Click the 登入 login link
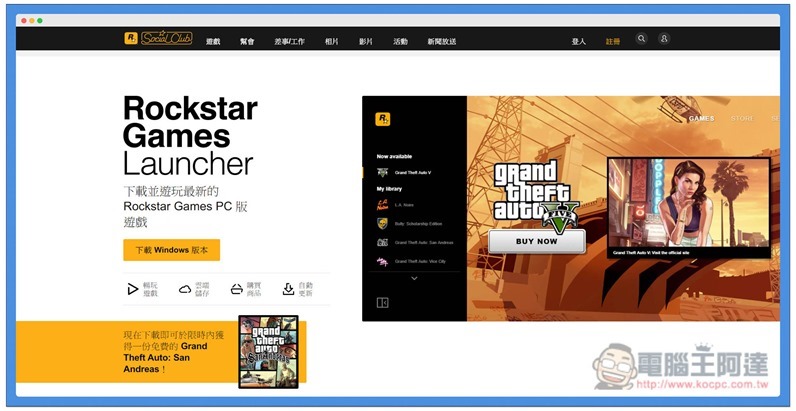This screenshot has width=796, height=411. coord(579,42)
